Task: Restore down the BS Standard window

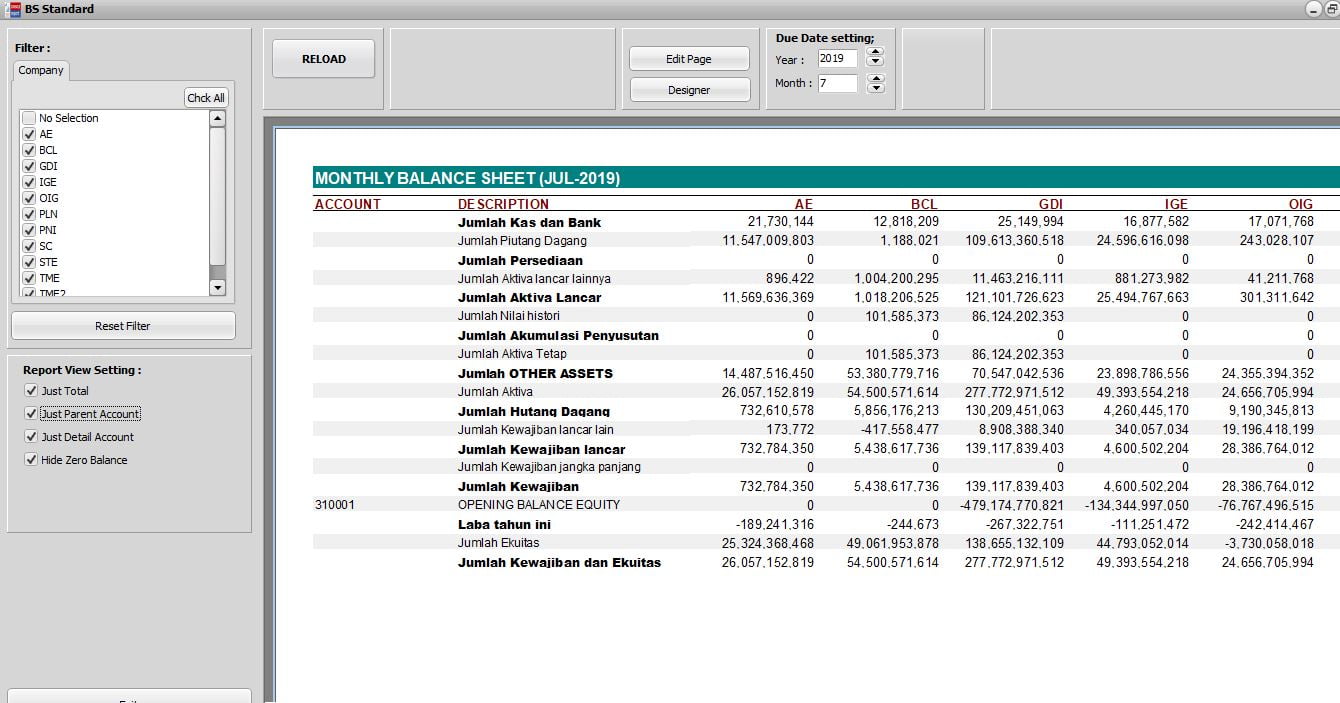Action: [x=1332, y=9]
